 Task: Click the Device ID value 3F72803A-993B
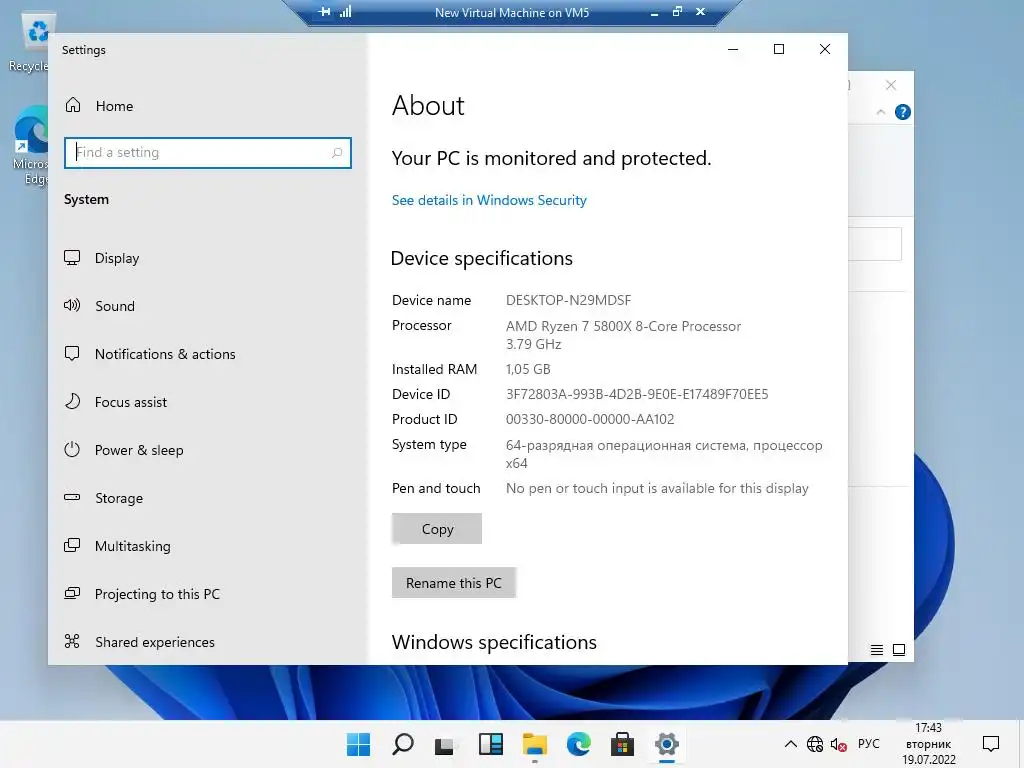637,394
